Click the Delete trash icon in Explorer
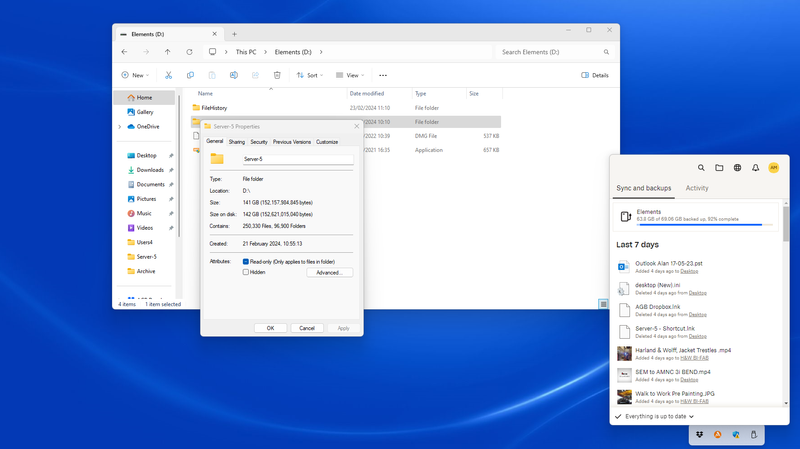This screenshot has width=800, height=449. [x=277, y=75]
